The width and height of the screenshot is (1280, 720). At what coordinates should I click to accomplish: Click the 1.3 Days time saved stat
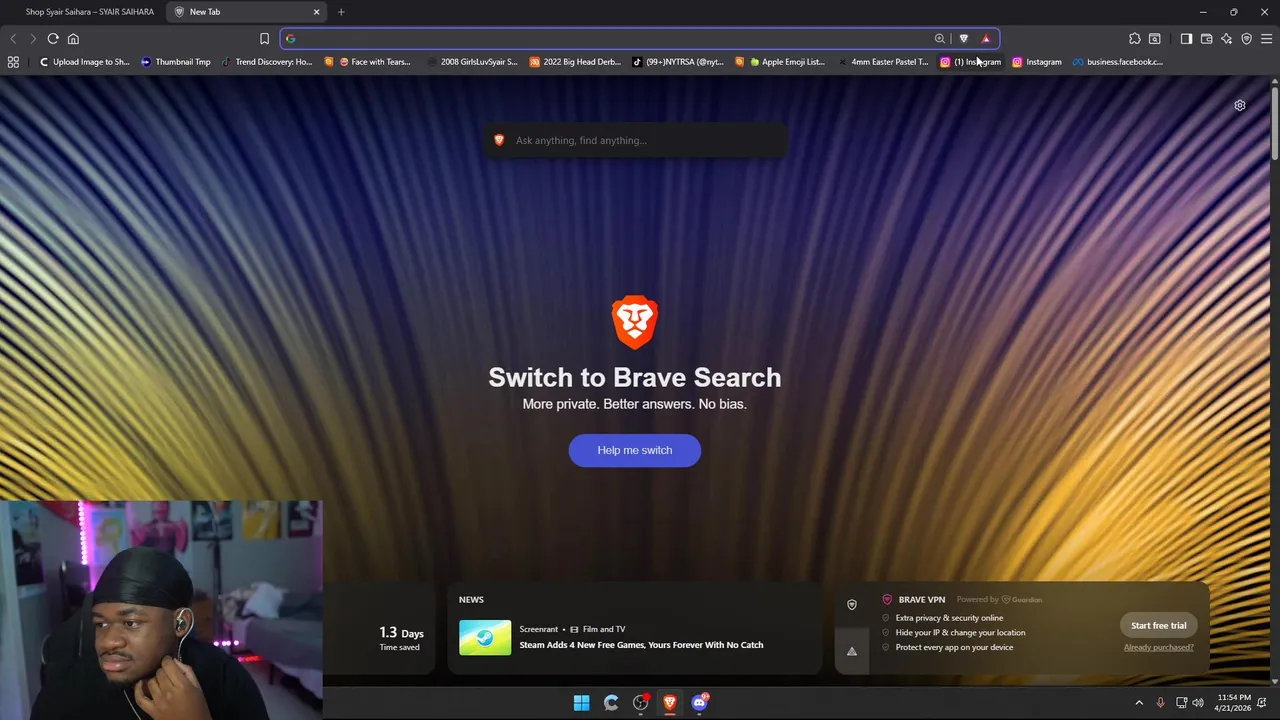400,638
